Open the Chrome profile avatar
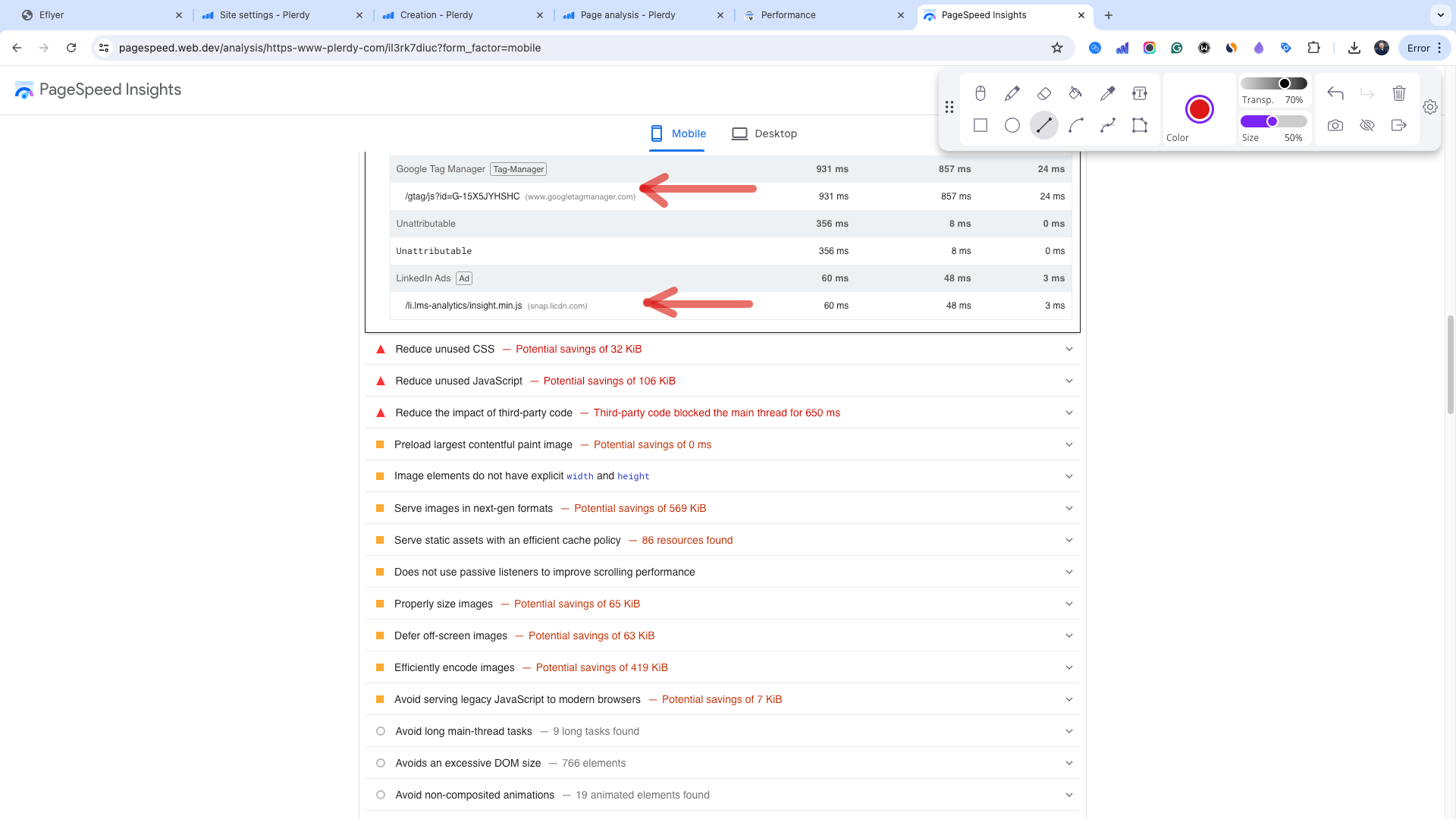The height and width of the screenshot is (819, 1456). 1382,48
